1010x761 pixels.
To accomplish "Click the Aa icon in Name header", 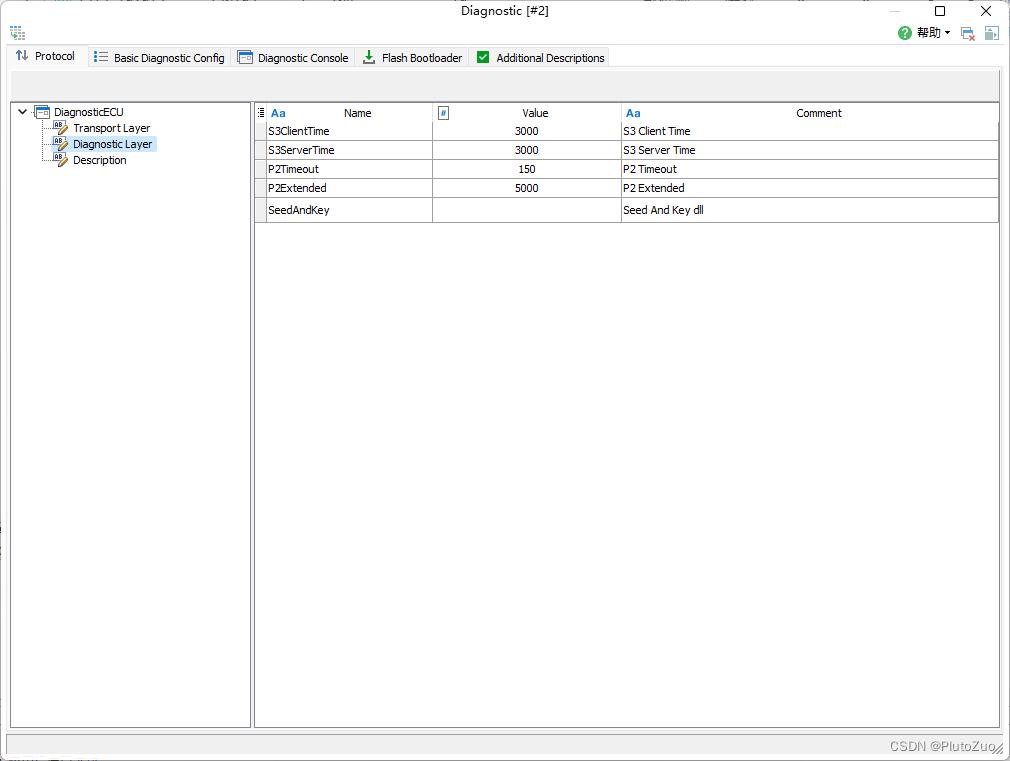I will pyautogui.click(x=278, y=113).
